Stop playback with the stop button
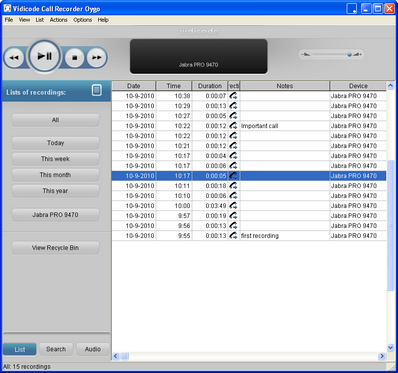The height and width of the screenshot is (373, 398). 74,58
